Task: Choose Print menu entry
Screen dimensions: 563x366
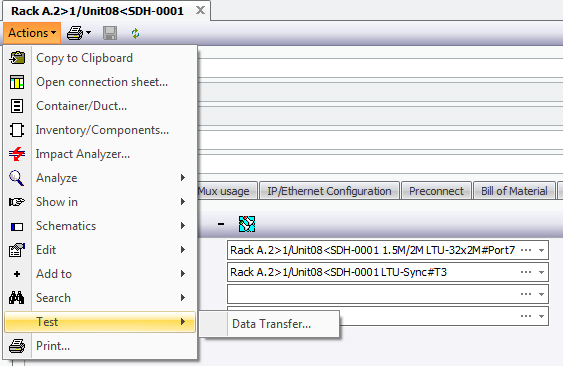Action: pyautogui.click(x=100, y=346)
